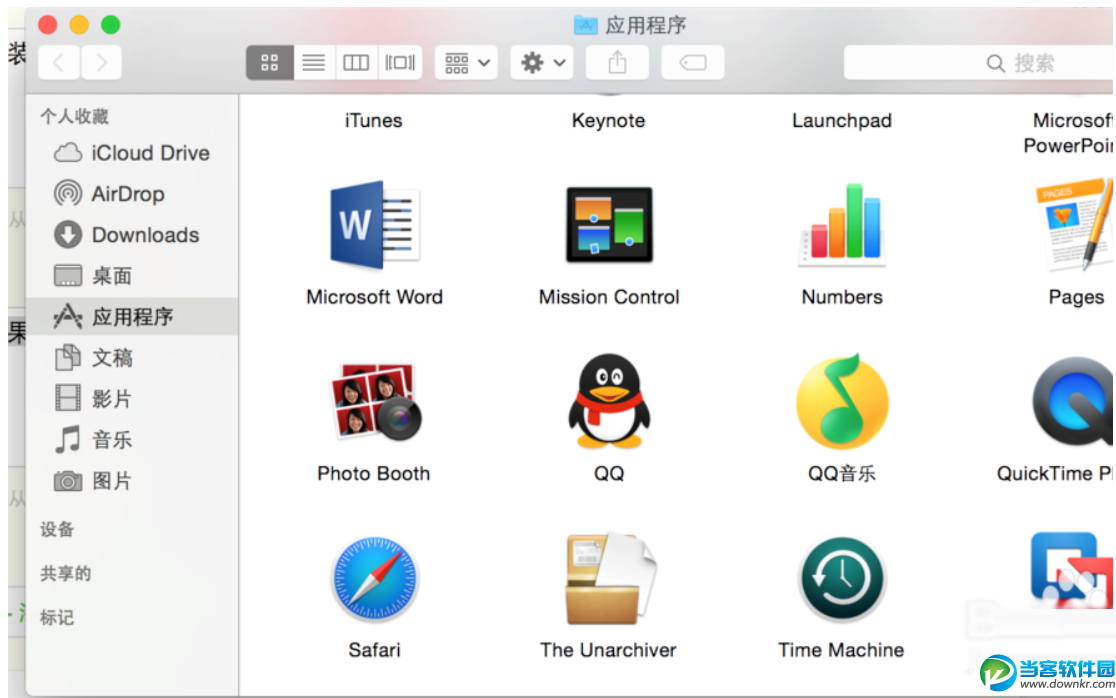Select The Unarchiver app icon
The height and width of the screenshot is (698, 1116).
click(x=609, y=578)
